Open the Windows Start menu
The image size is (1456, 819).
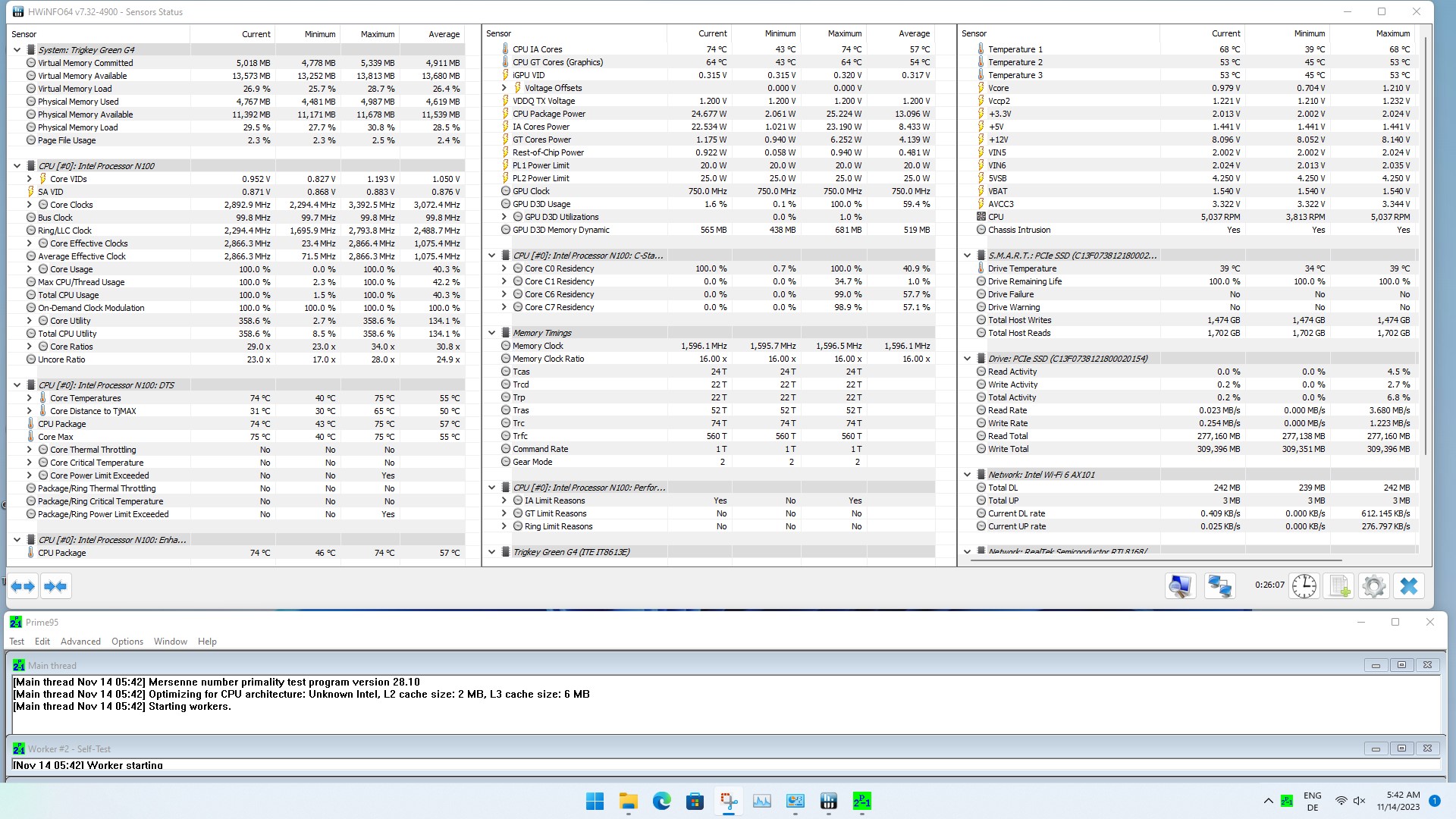pyautogui.click(x=595, y=801)
